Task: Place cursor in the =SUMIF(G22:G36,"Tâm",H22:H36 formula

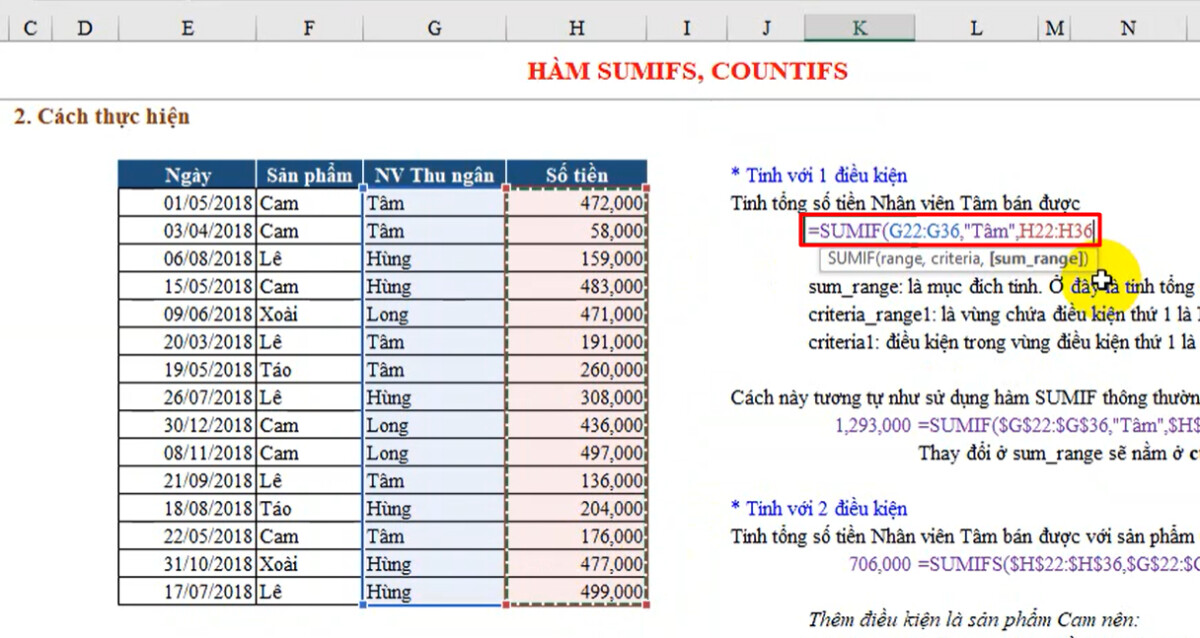Action: [x=950, y=231]
